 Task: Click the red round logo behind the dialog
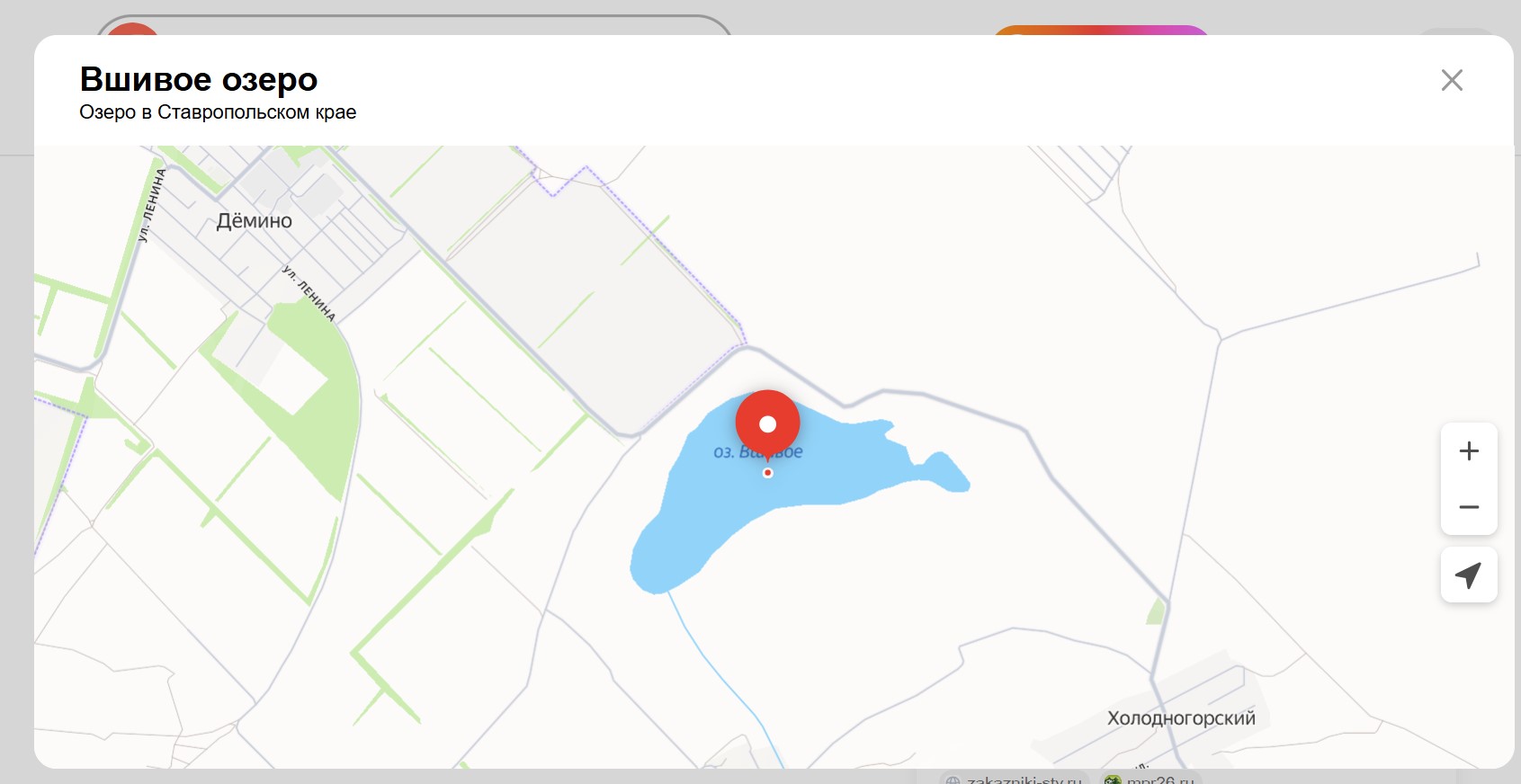132,29
